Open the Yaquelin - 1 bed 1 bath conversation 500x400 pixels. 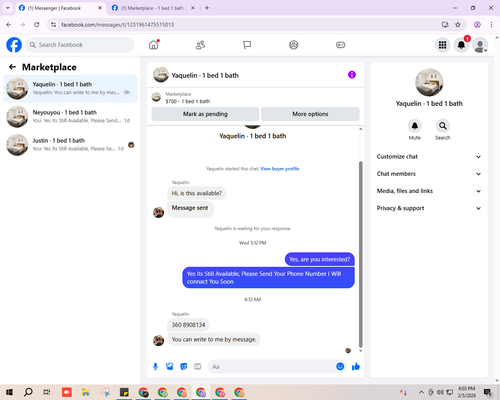pos(70,89)
